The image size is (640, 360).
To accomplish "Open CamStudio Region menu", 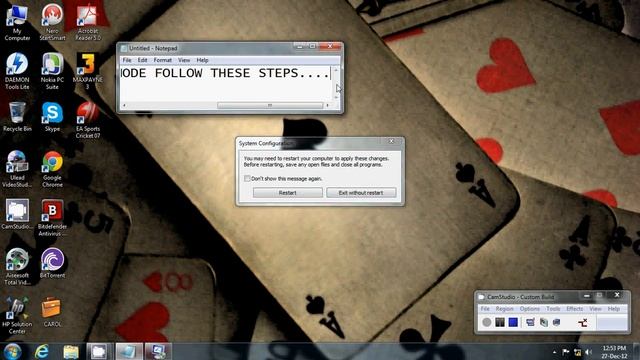I will [x=504, y=309].
